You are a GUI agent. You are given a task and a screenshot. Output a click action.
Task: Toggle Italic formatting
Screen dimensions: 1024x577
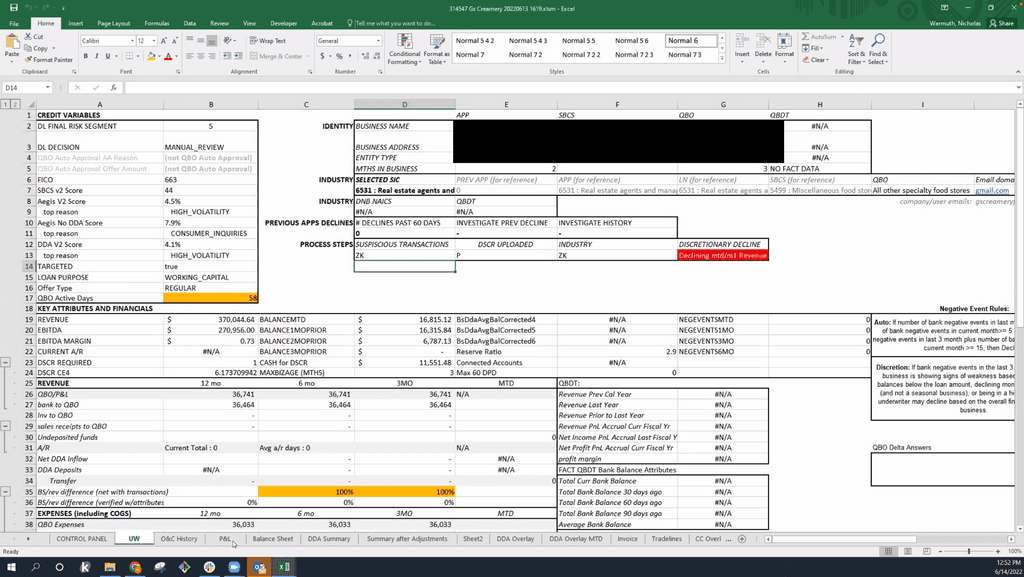pos(97,56)
